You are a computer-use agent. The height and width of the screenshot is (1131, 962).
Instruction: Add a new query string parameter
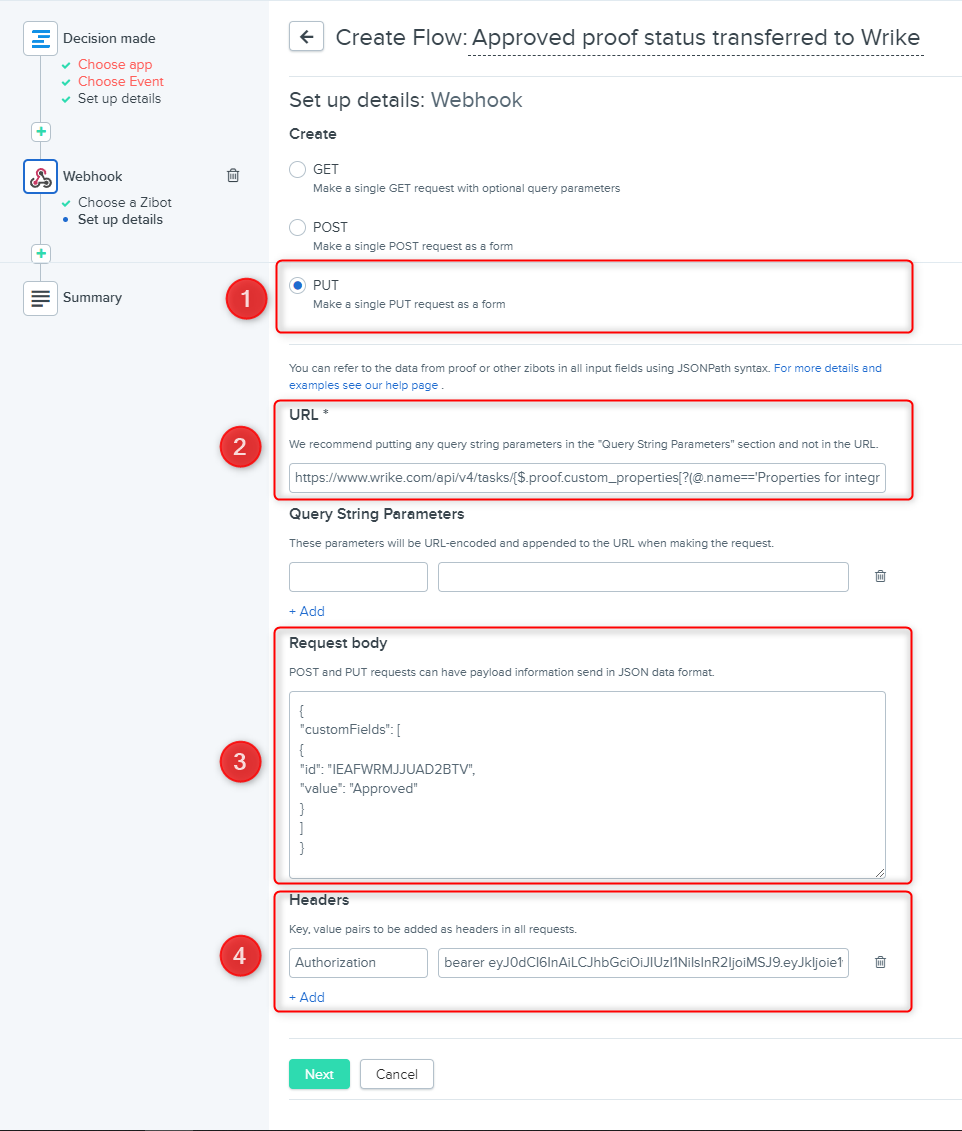tap(307, 611)
